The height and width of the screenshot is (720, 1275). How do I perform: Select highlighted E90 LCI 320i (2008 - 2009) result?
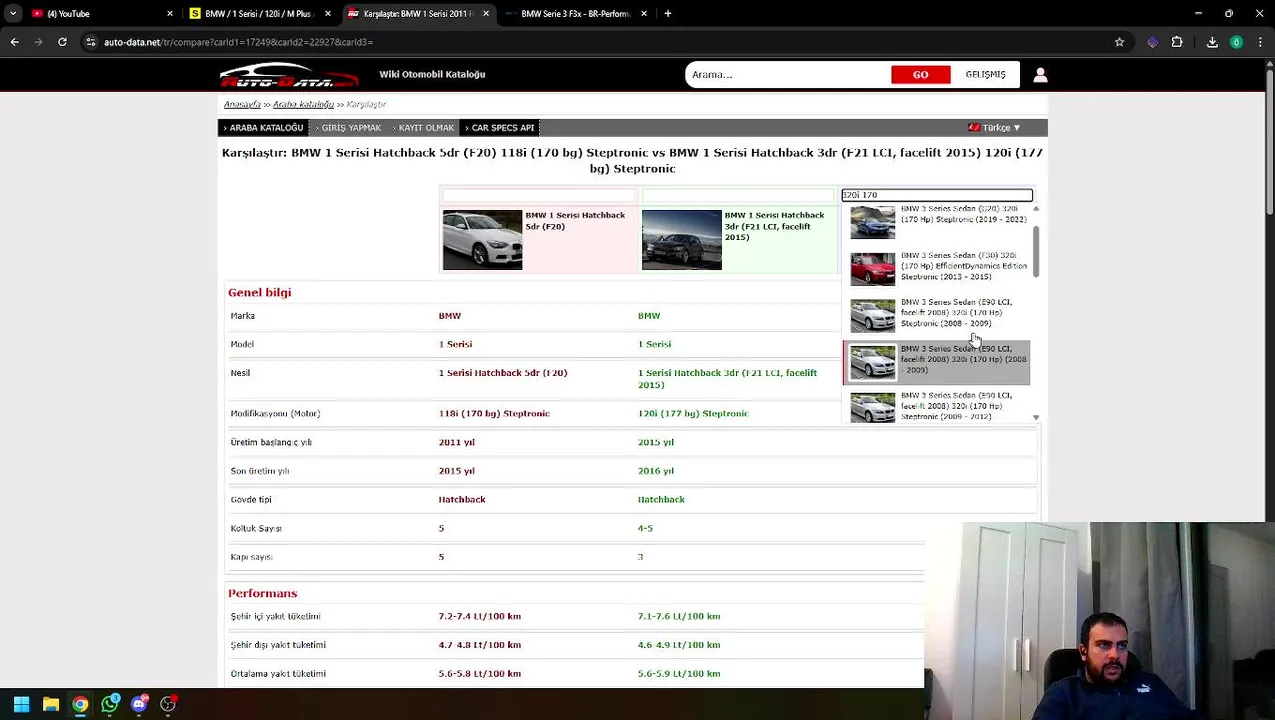[x=937, y=362]
